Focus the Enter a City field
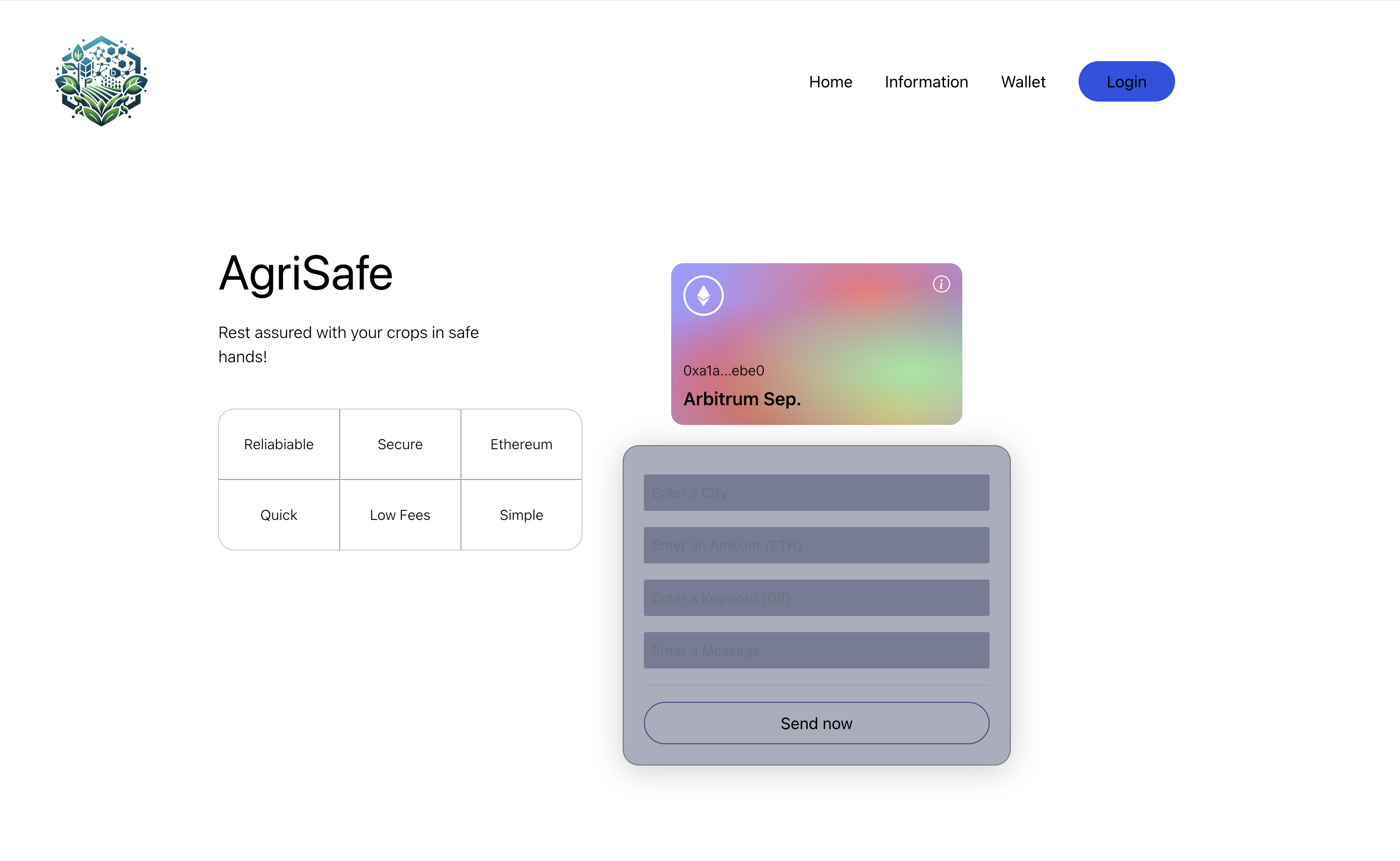The image size is (1400, 861). (x=816, y=493)
